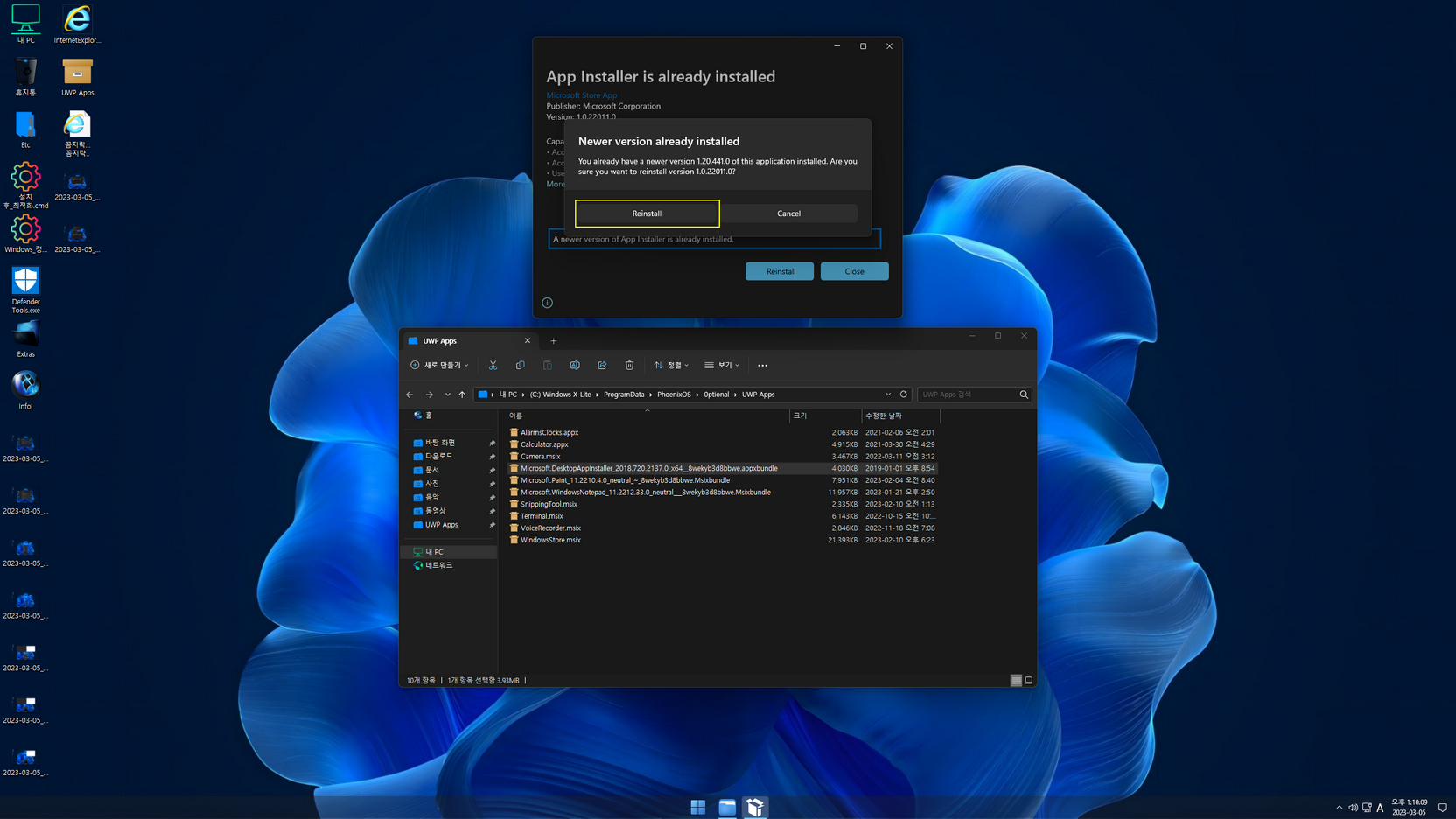Click (C:) Windows X-Lite breadcrumb
1456x819 pixels.
pyautogui.click(x=560, y=395)
